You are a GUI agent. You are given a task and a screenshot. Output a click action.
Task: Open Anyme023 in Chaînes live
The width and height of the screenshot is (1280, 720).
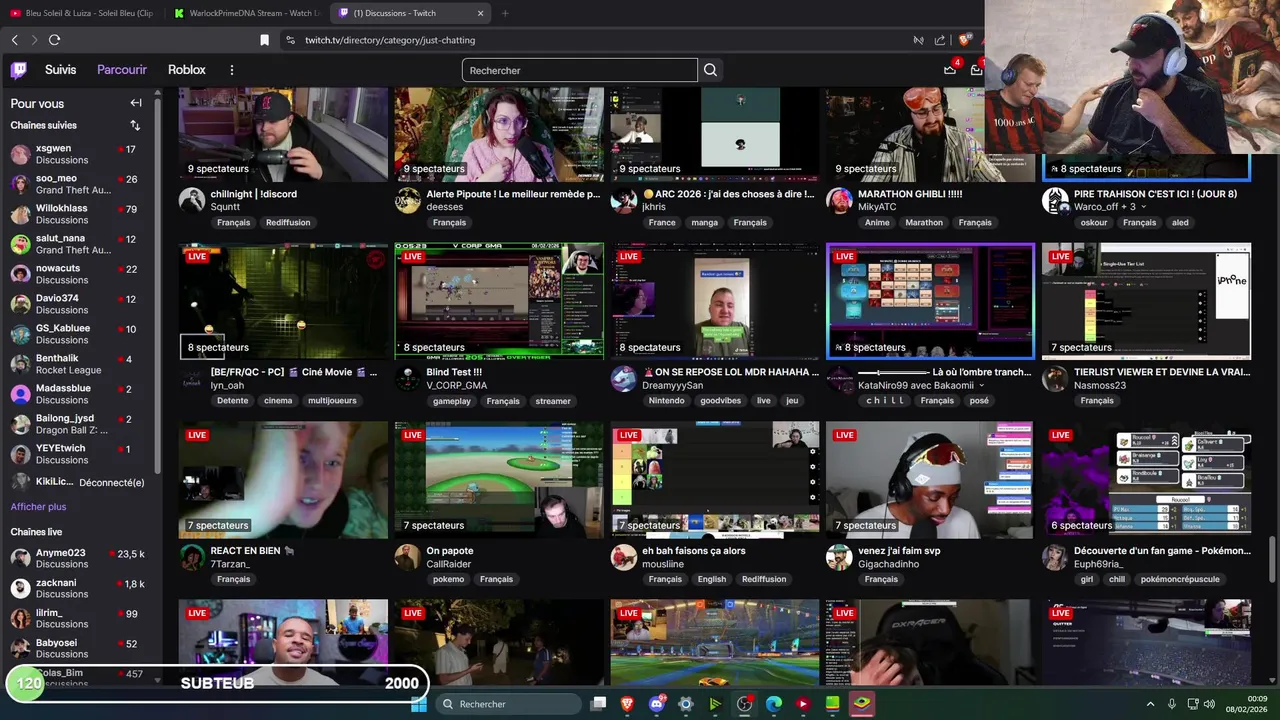[x=80, y=558]
